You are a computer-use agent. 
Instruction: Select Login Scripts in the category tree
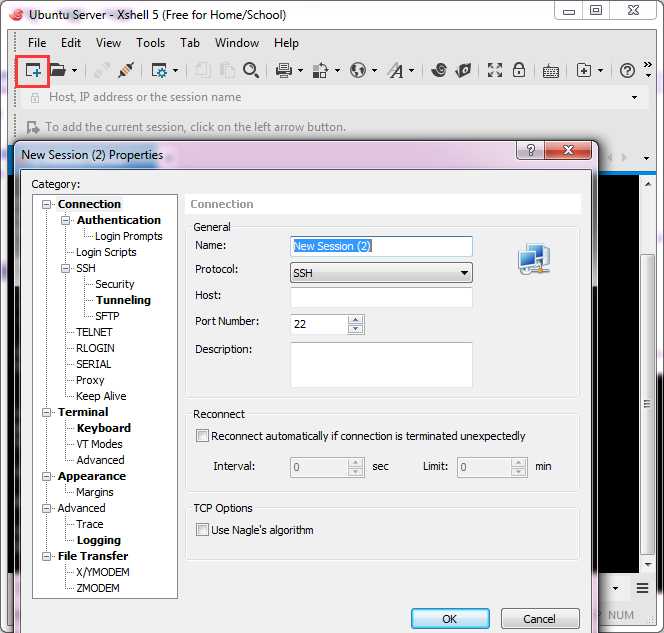point(106,252)
